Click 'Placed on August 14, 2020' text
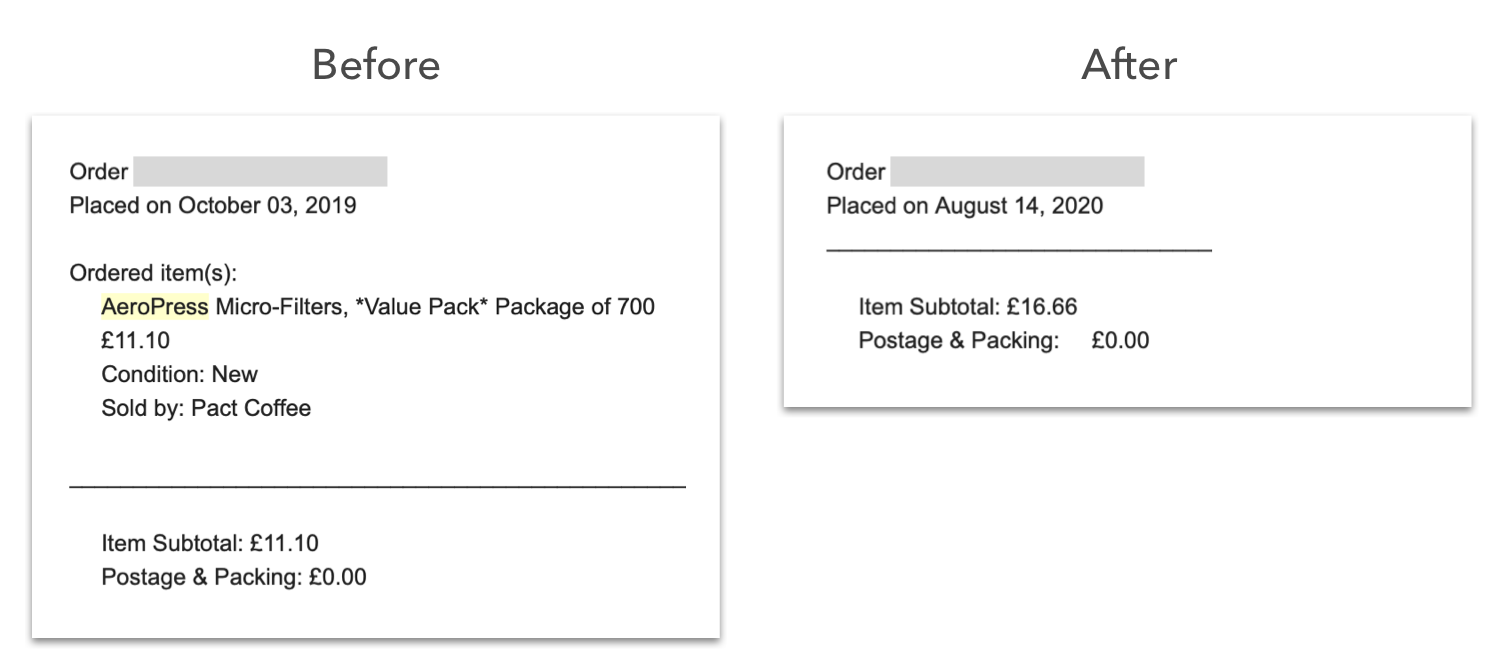The width and height of the screenshot is (1500, 666). 964,206
